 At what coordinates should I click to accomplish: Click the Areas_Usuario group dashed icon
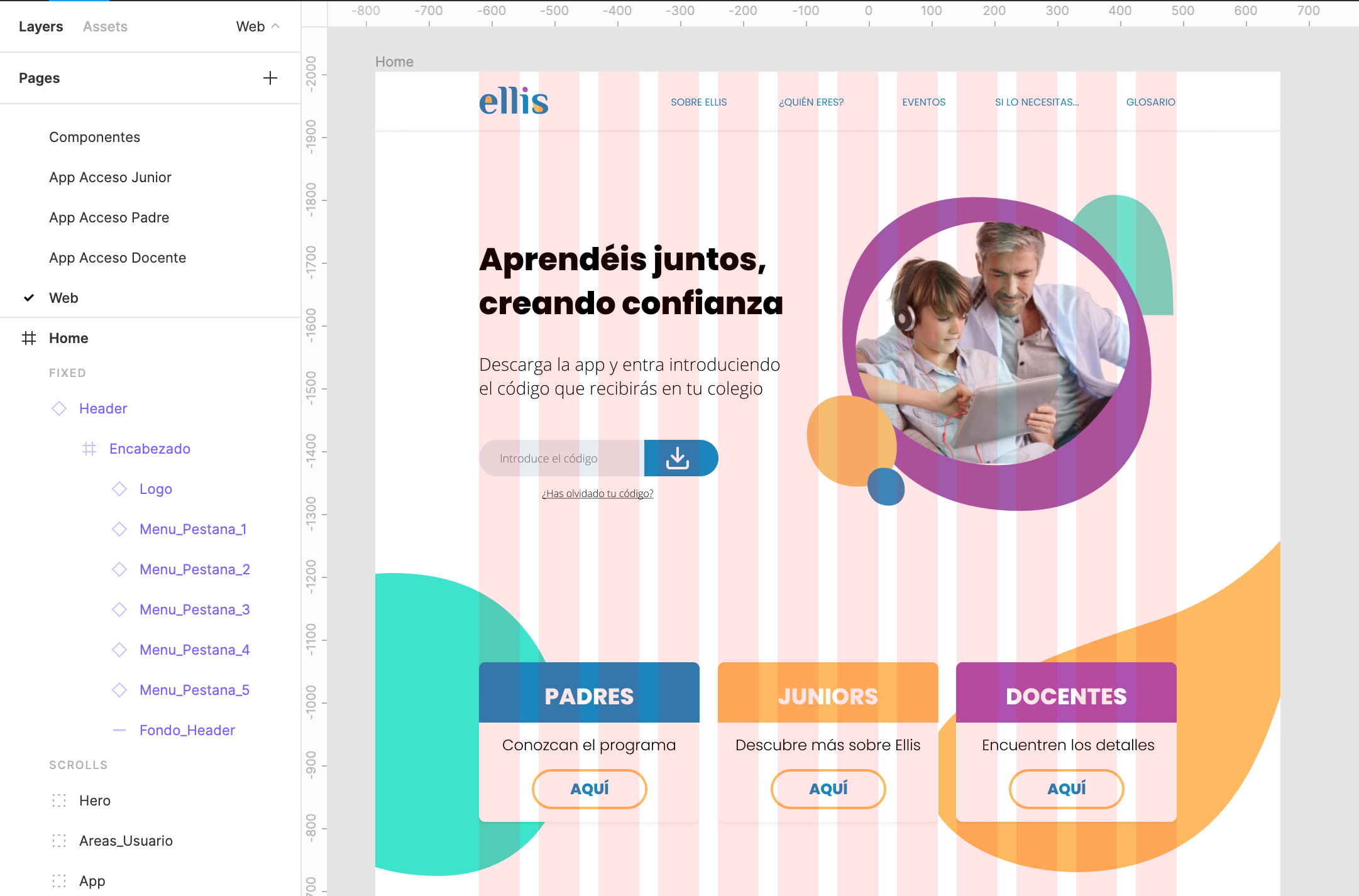click(x=59, y=841)
